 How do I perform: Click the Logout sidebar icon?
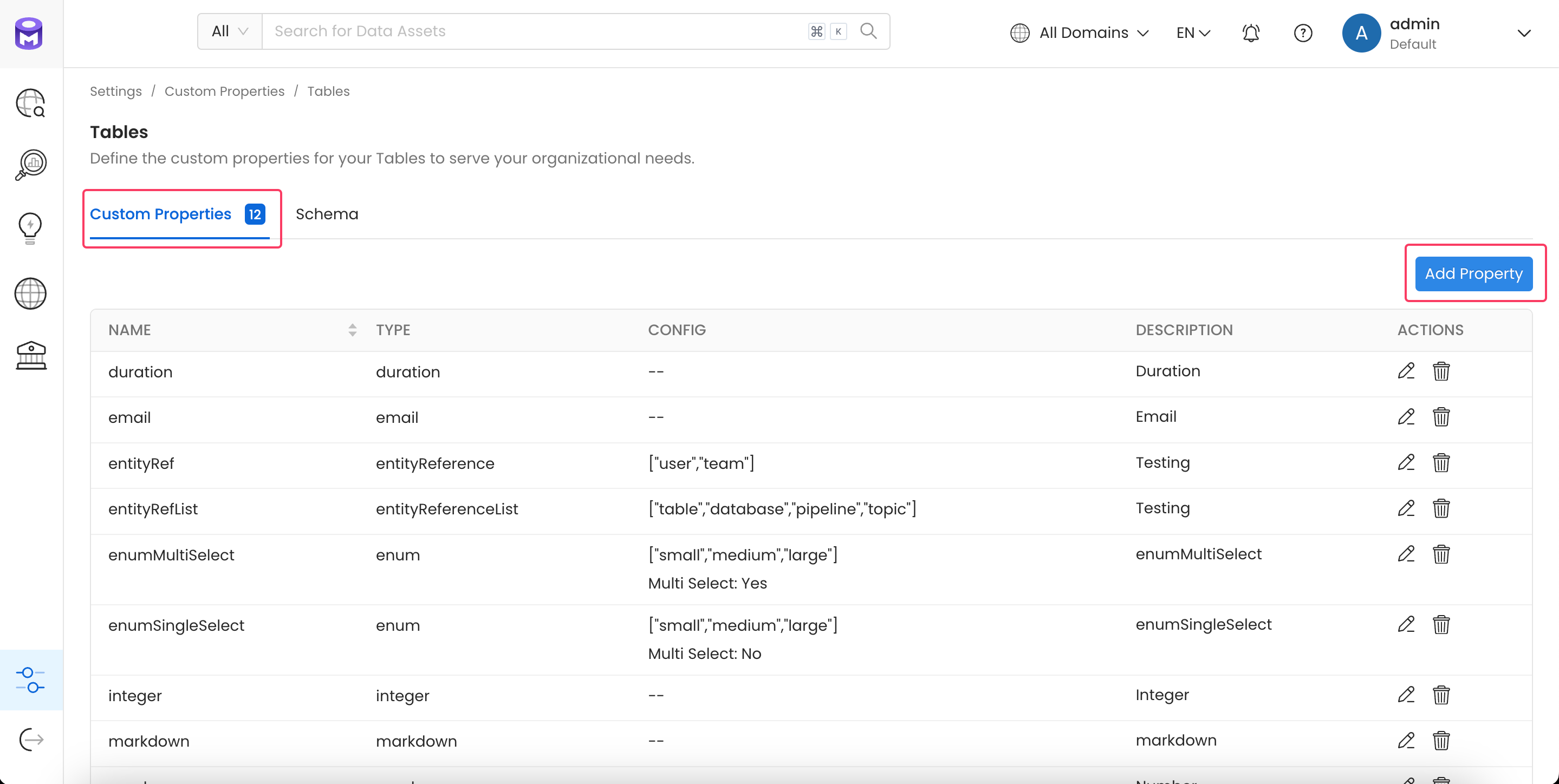[x=31, y=739]
